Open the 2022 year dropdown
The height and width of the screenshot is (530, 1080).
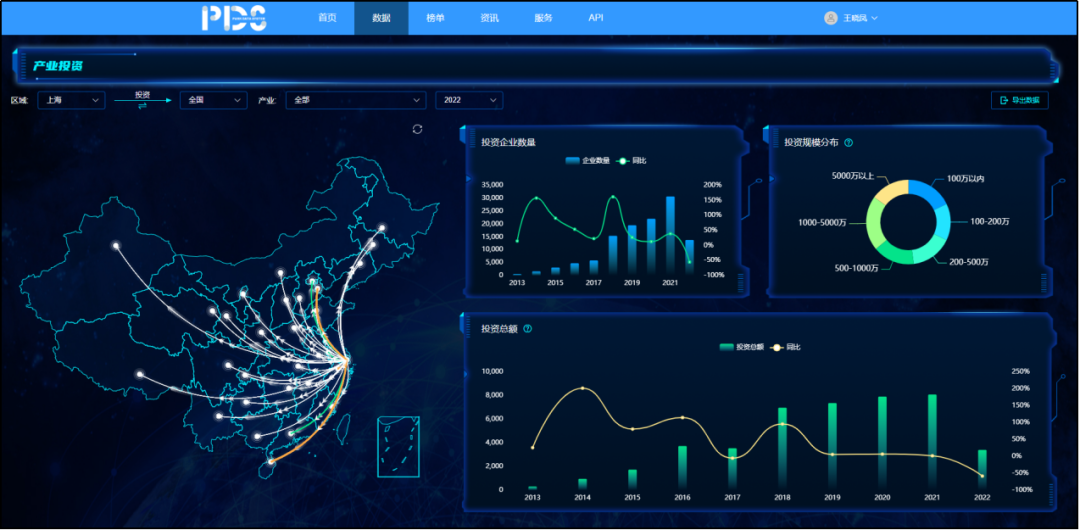coord(469,100)
